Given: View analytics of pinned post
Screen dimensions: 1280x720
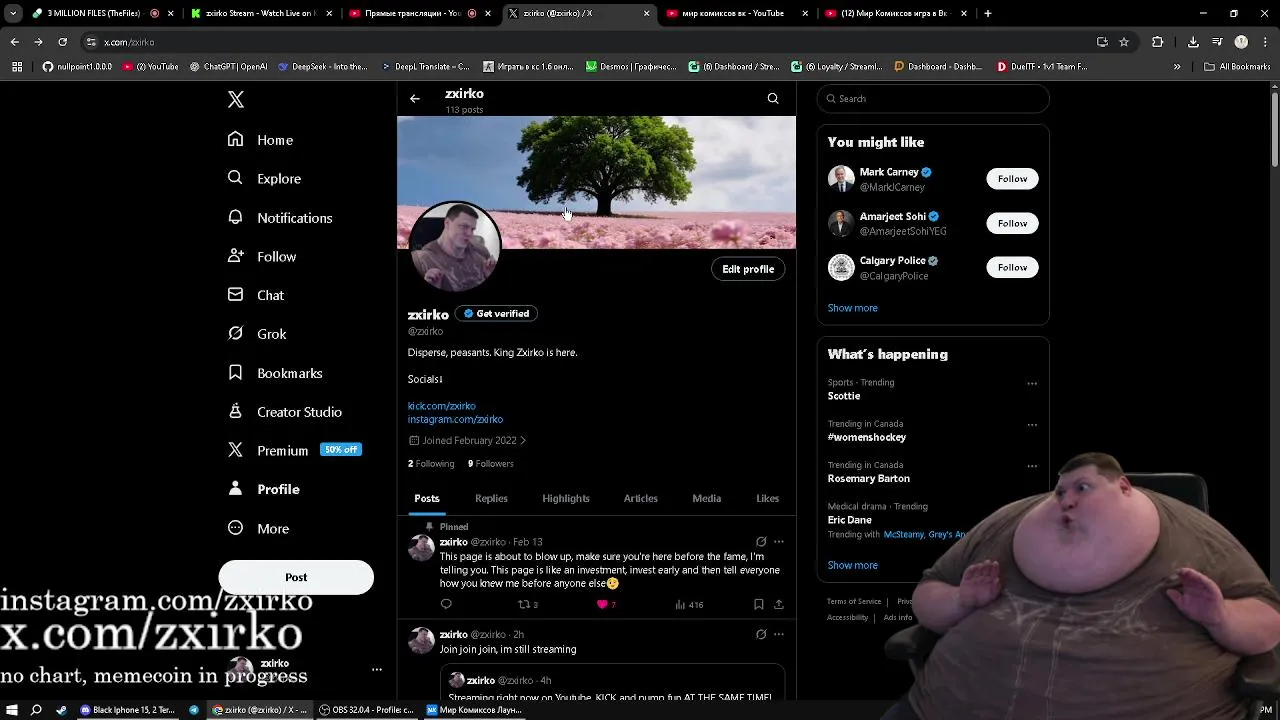Looking at the screenshot, I should click(689, 604).
